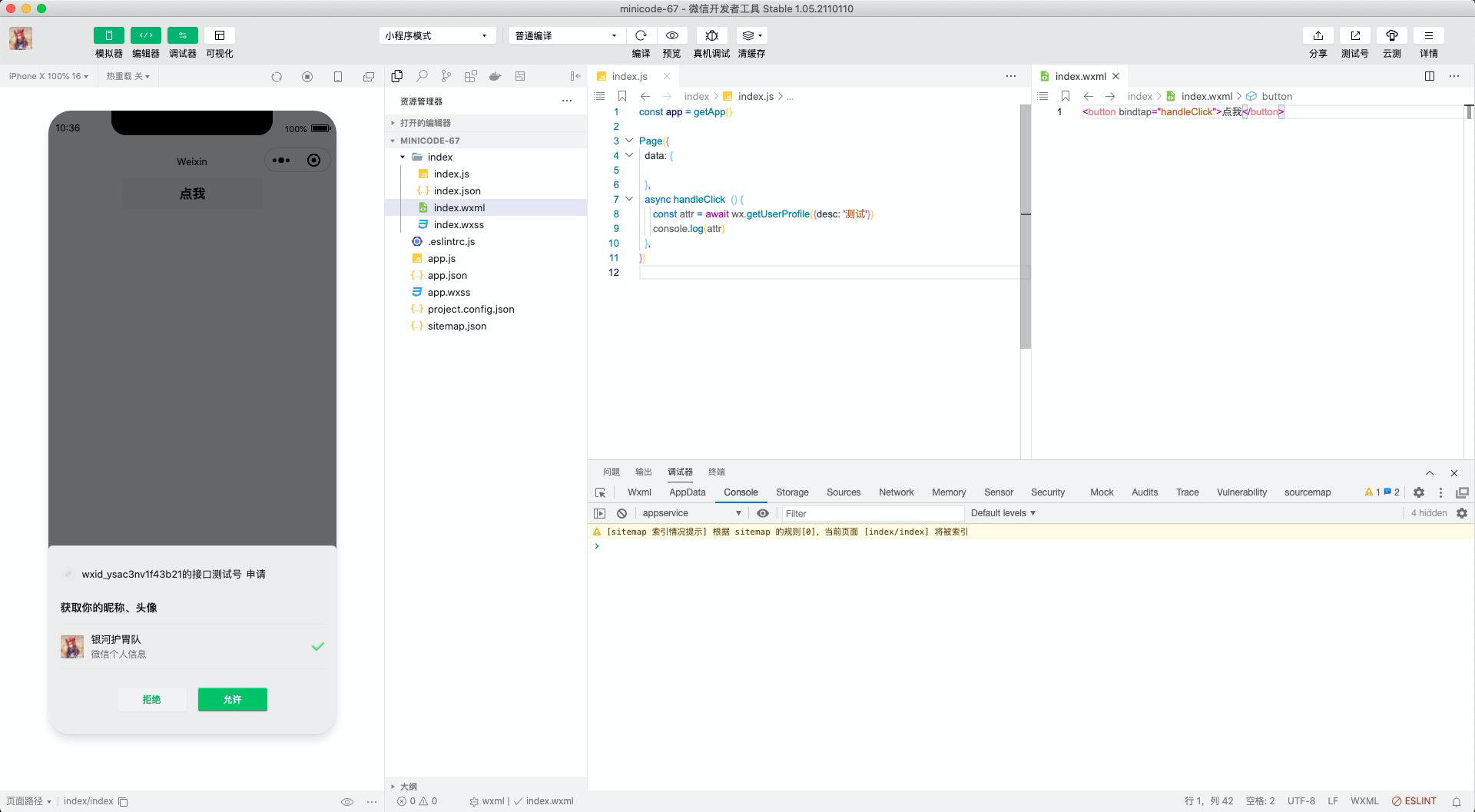The width and height of the screenshot is (1475, 812).
Task: Toggle console live expression eye
Action: tap(763, 513)
